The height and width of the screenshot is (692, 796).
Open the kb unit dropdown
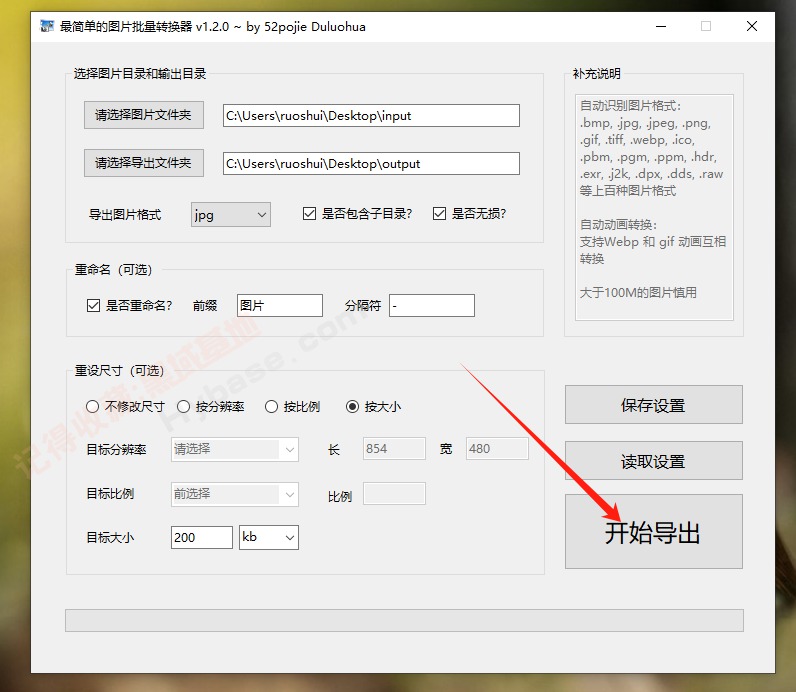click(x=269, y=537)
